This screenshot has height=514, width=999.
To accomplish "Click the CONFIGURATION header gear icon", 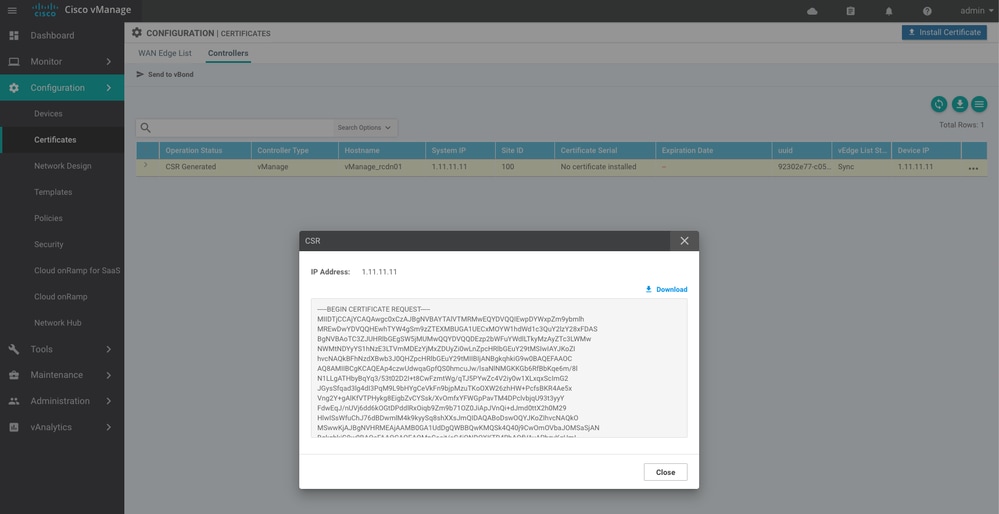I will coord(137,32).
